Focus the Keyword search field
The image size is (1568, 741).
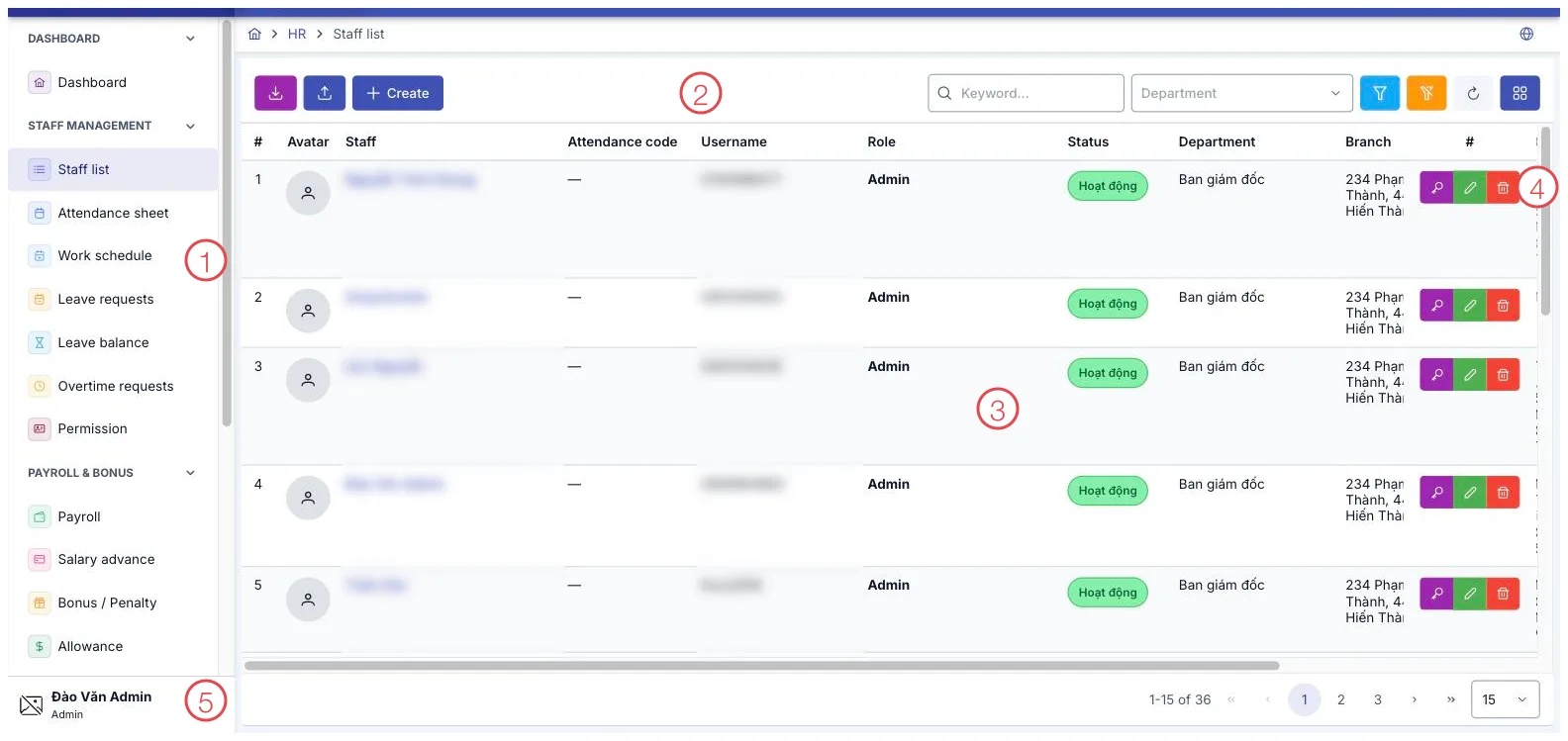[1026, 93]
